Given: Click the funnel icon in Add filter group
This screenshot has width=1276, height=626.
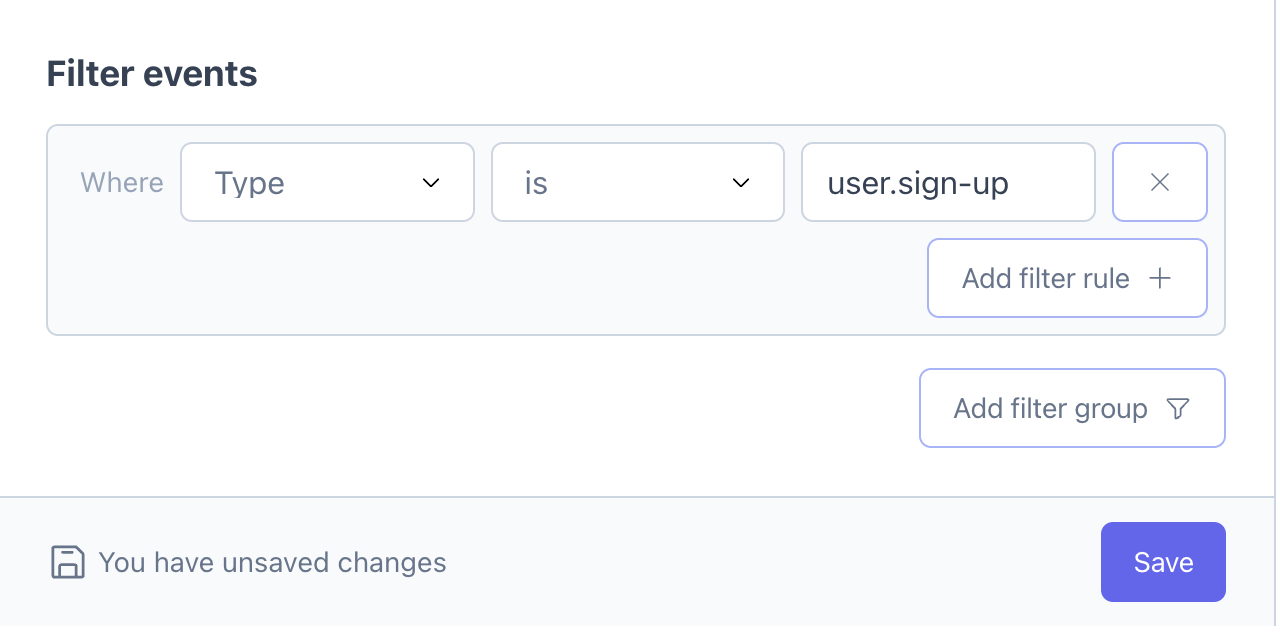Looking at the screenshot, I should click(x=1178, y=408).
